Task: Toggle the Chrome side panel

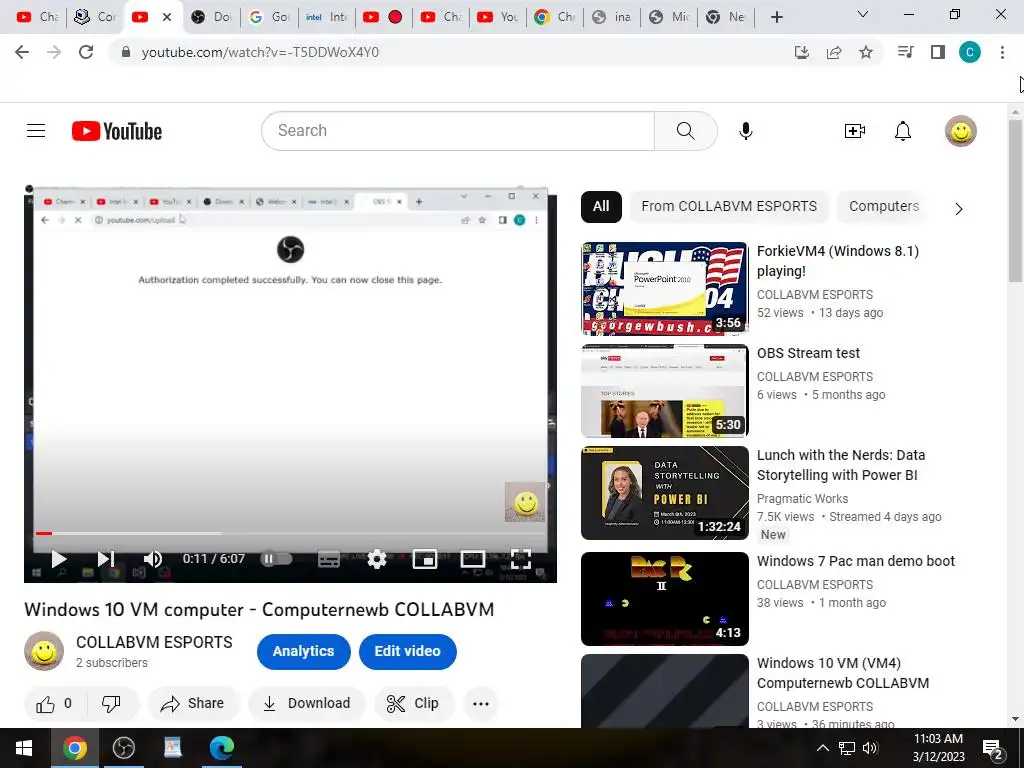Action: coord(938,52)
